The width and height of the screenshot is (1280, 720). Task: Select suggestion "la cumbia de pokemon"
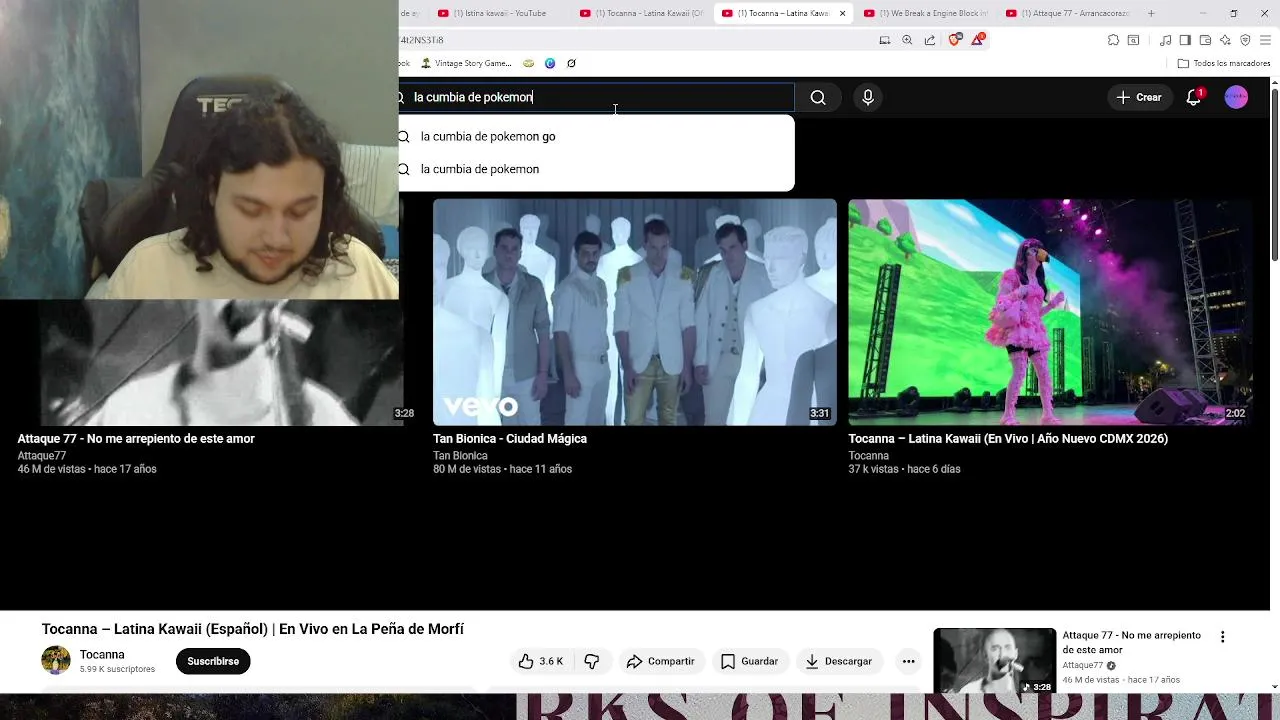pos(596,169)
